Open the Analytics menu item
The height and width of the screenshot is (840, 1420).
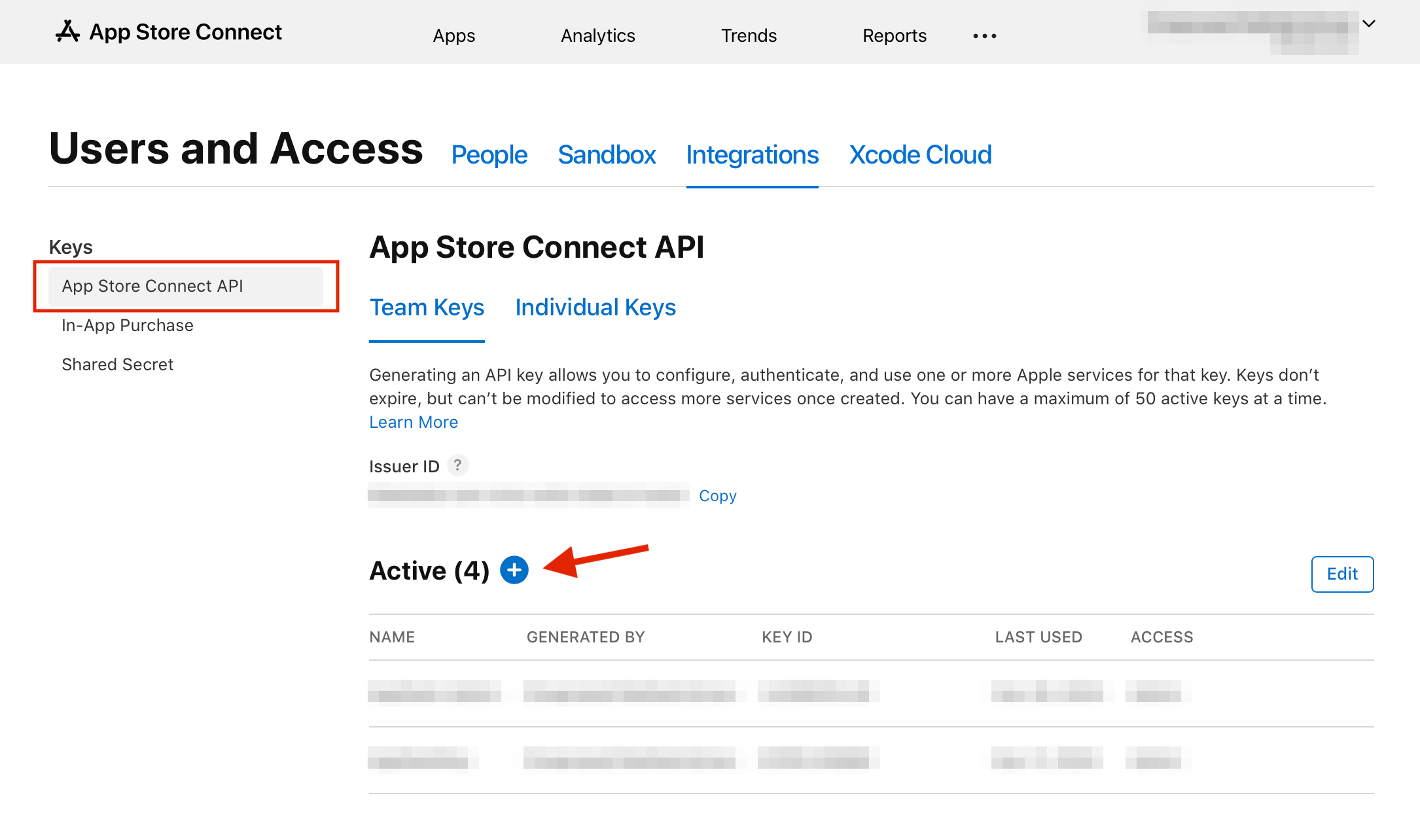597,36
